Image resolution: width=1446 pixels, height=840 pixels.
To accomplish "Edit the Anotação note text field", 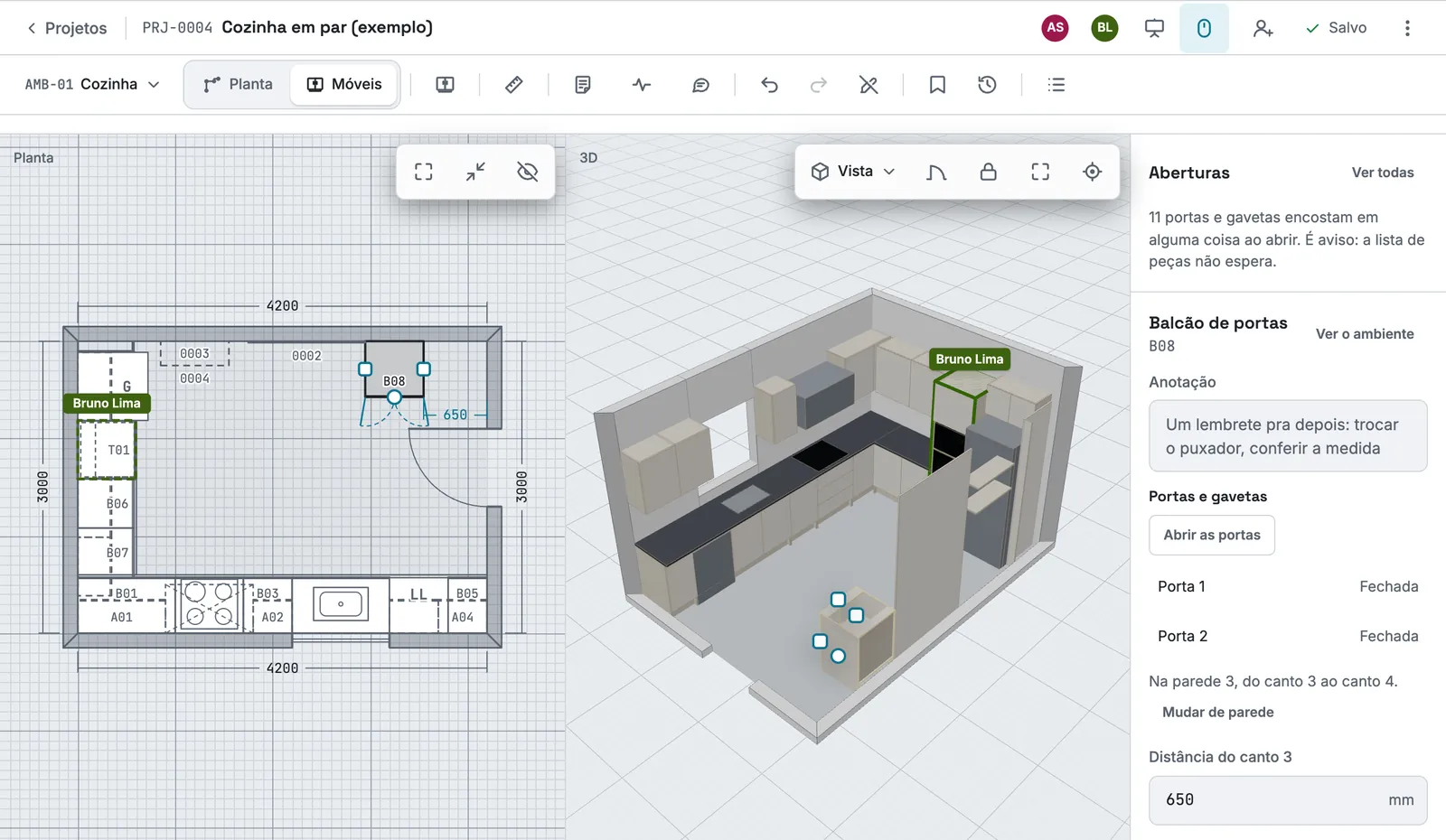I will pos(1288,436).
